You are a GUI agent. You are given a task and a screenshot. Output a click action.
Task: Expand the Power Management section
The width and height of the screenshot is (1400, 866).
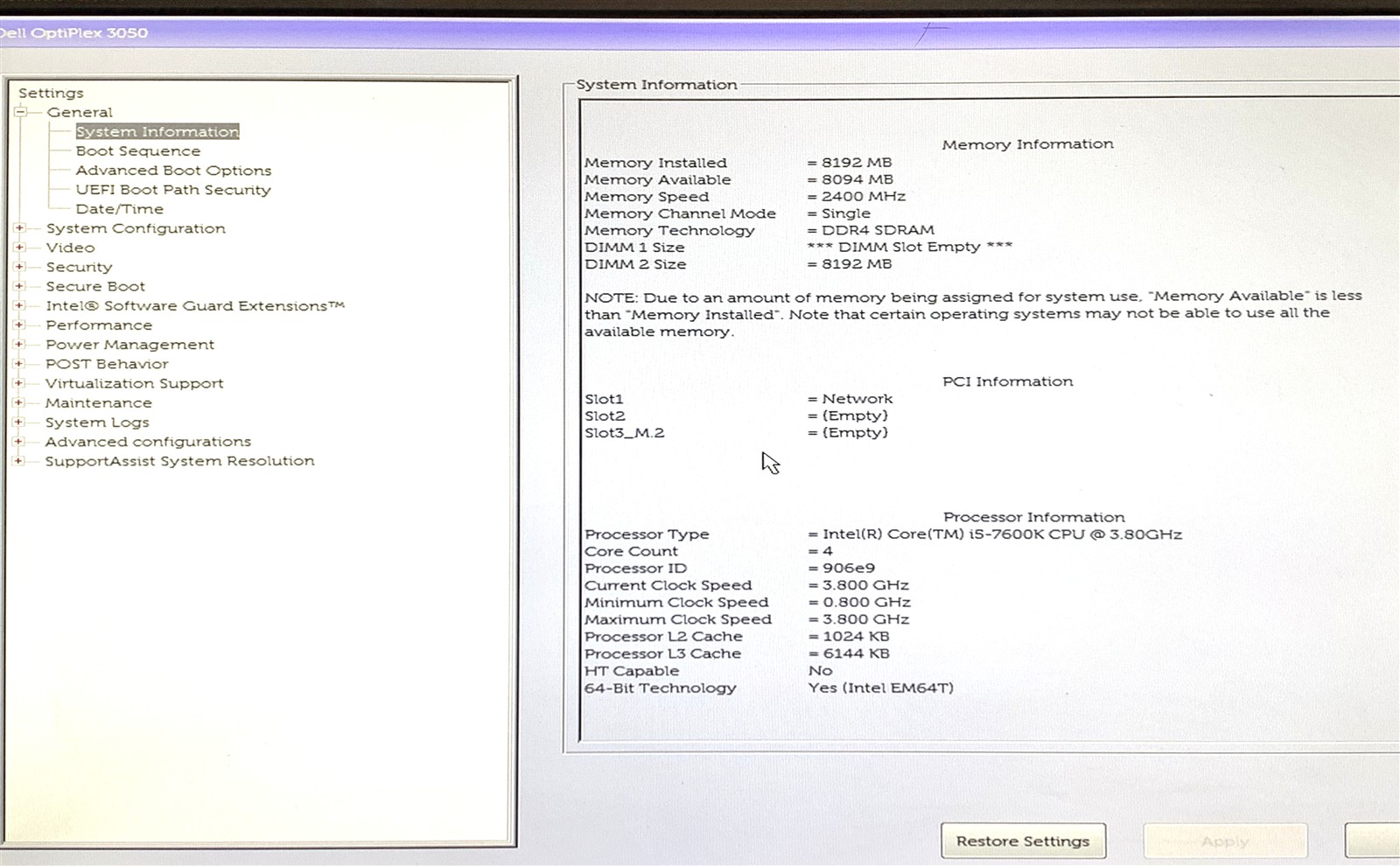[19, 345]
